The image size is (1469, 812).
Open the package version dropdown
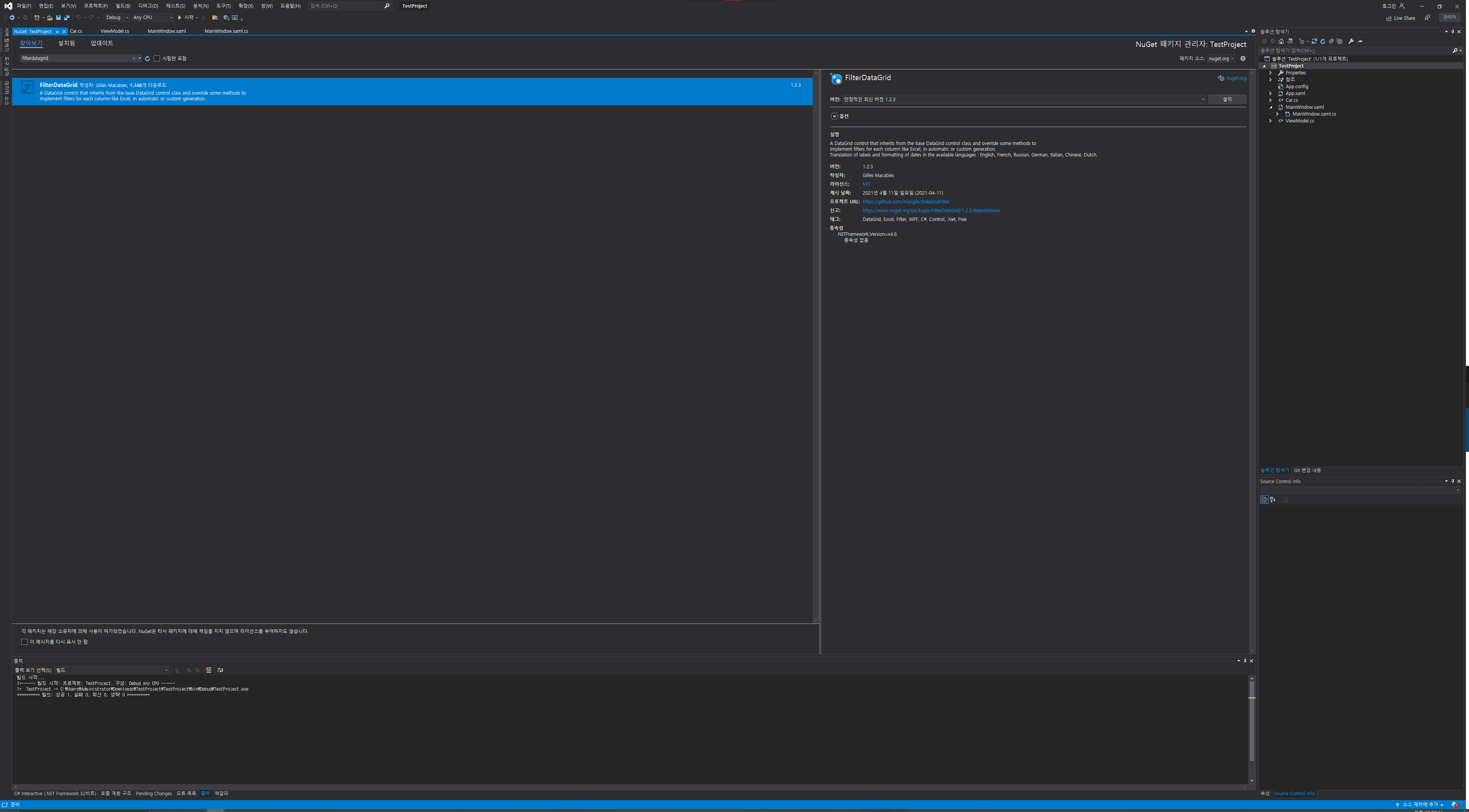pyautogui.click(x=1024, y=99)
